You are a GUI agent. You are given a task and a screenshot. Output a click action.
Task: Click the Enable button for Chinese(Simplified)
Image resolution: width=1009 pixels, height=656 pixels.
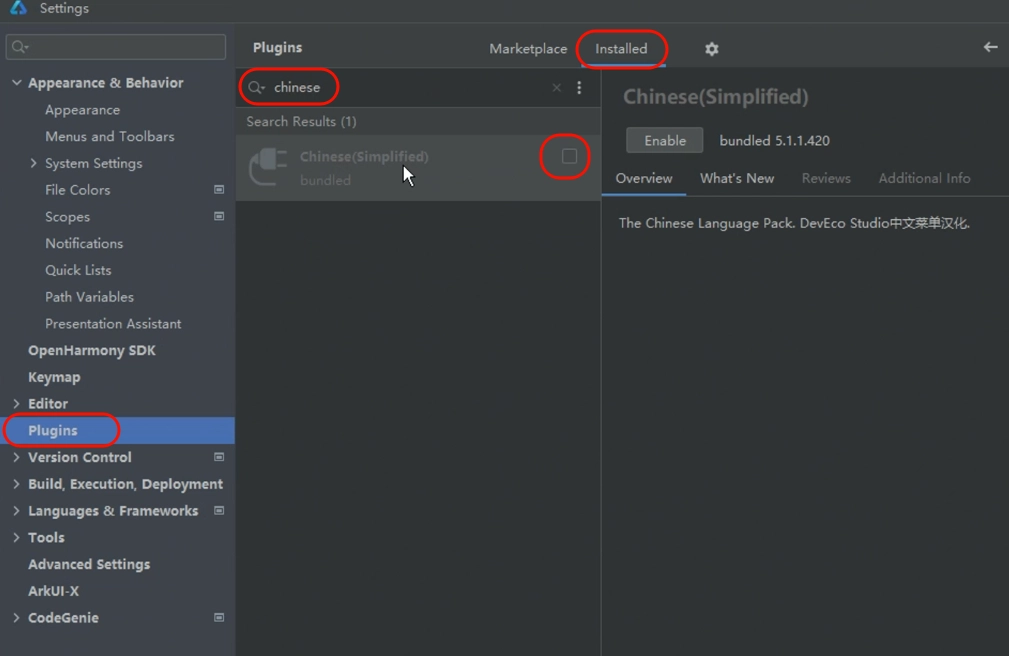coord(665,140)
